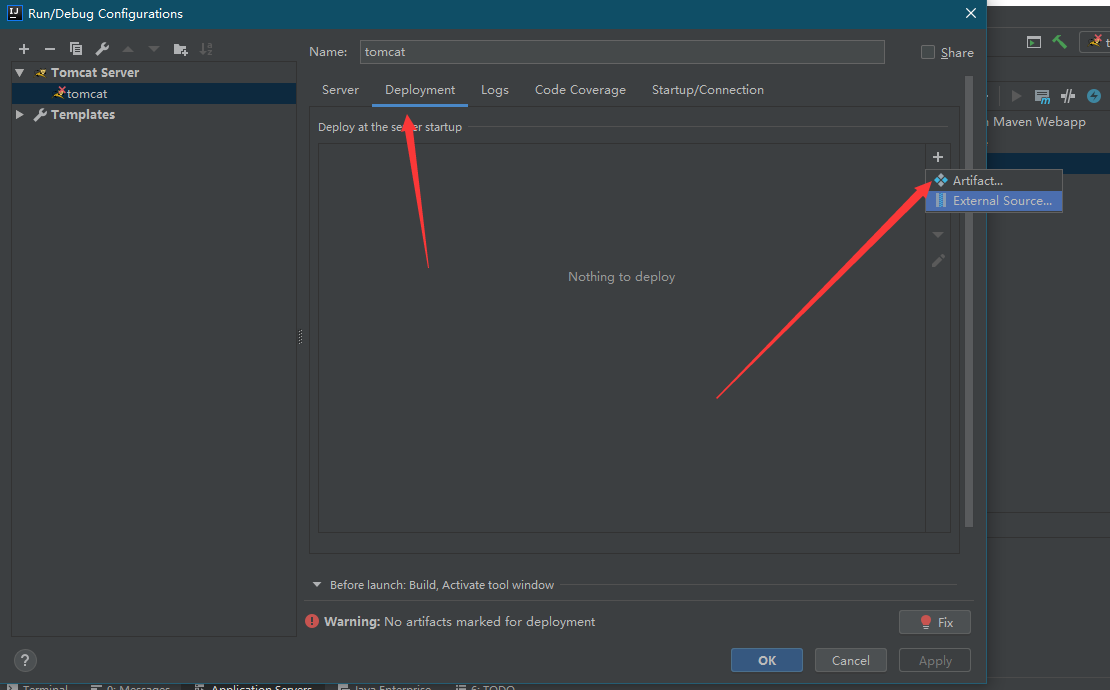Viewport: 1110px width, 690px height.
Task: Create new configuration folder
Action: pyautogui.click(x=181, y=49)
